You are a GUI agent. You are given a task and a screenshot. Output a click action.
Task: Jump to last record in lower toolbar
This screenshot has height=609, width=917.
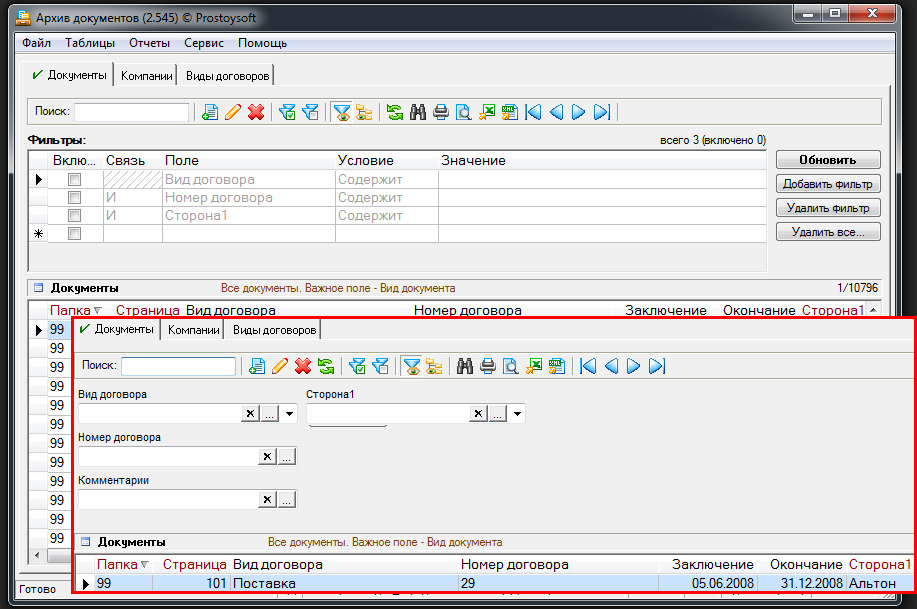click(x=657, y=366)
